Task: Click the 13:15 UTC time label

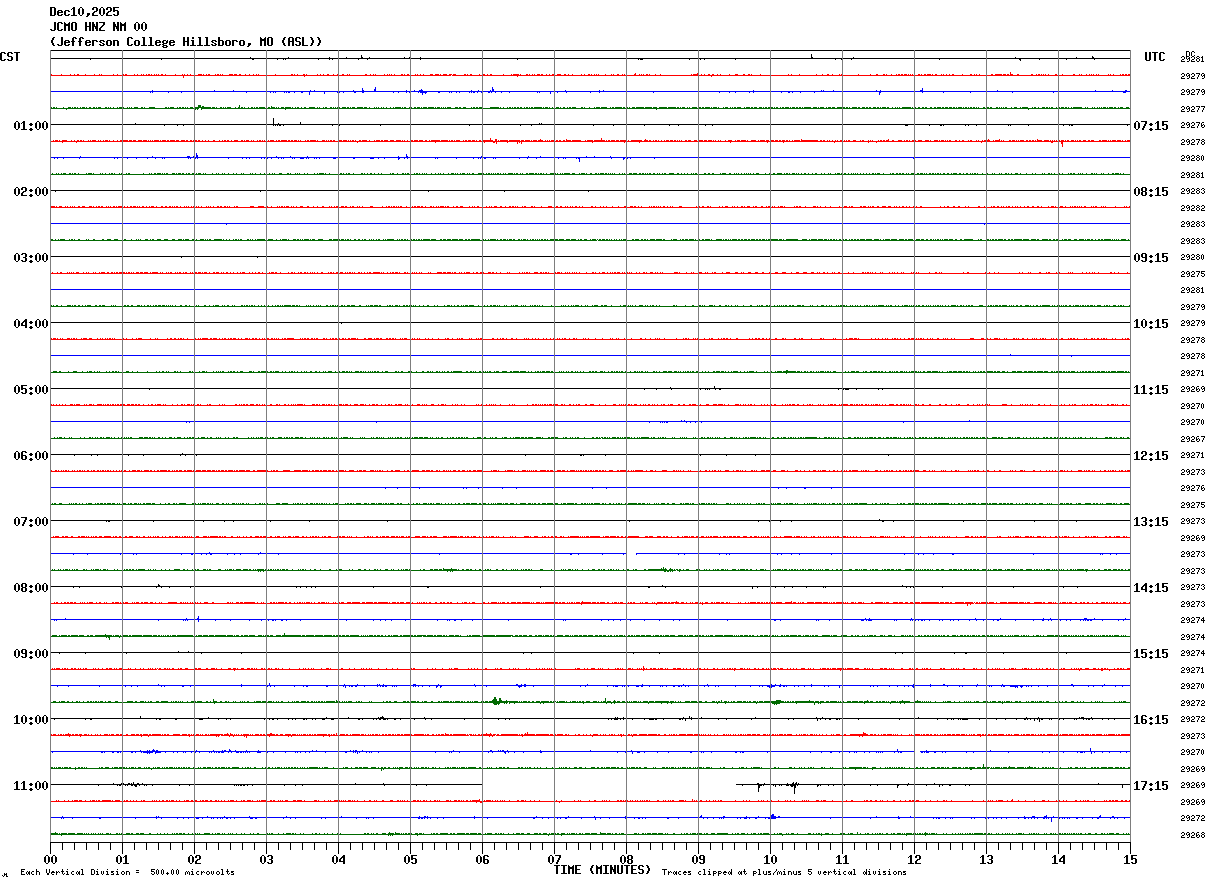Action: (x=1151, y=522)
